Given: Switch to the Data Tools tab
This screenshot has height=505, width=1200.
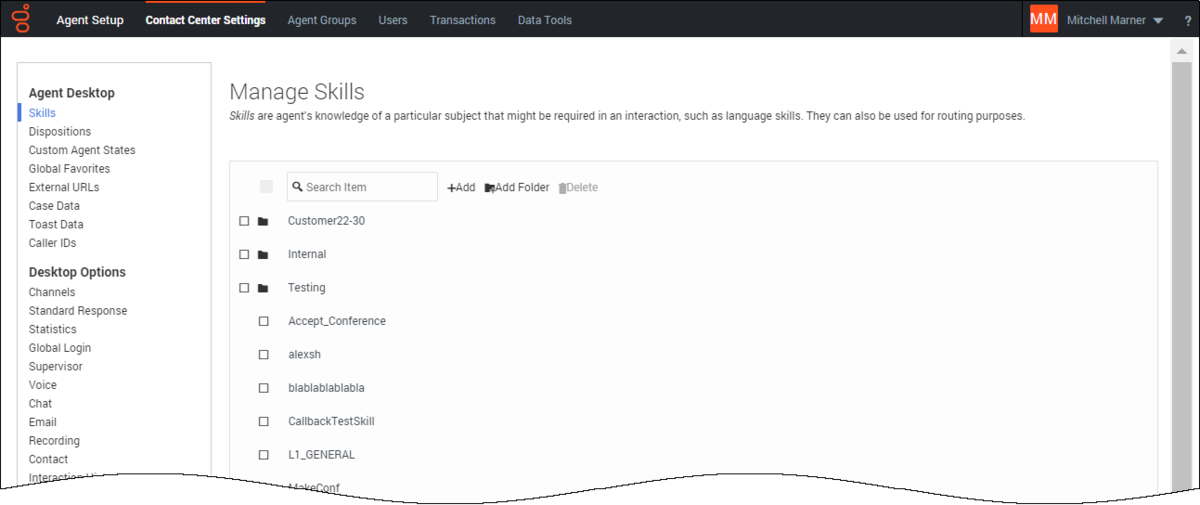Looking at the screenshot, I should coord(545,20).
